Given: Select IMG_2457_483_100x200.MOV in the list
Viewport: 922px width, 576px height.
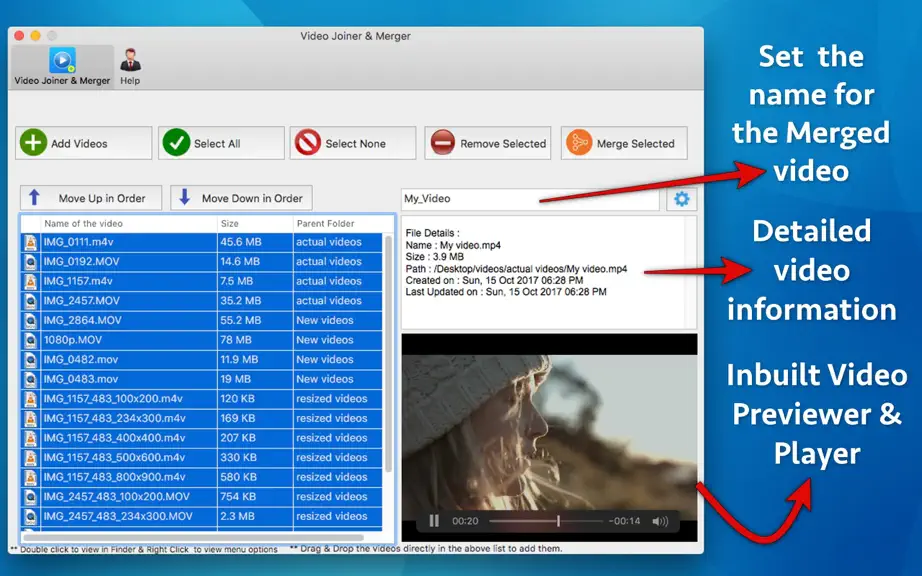Looking at the screenshot, I should (x=202, y=497).
